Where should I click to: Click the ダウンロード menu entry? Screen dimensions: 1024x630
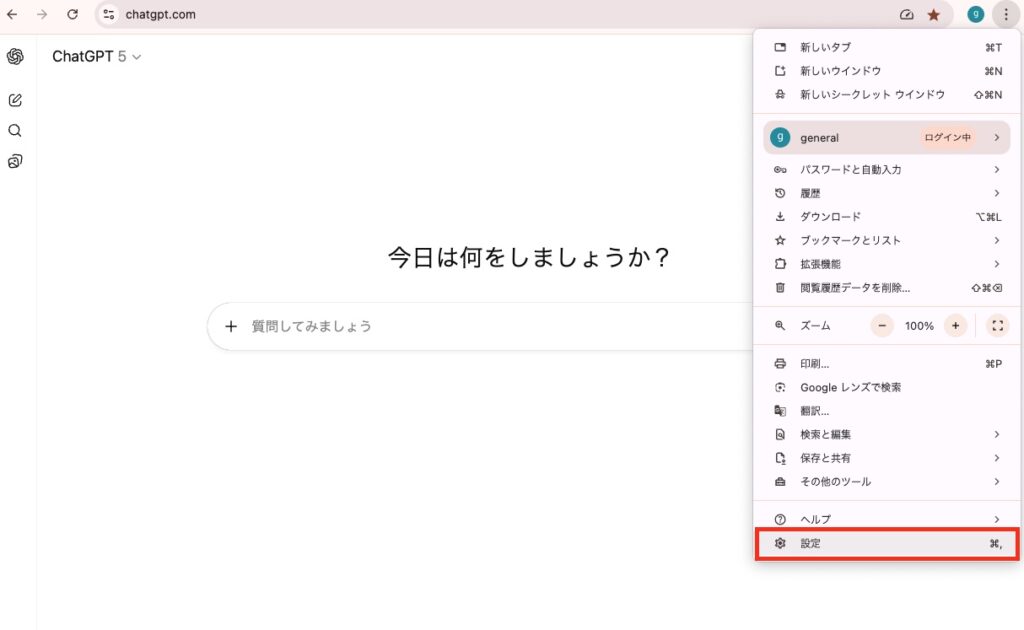pyautogui.click(x=830, y=217)
